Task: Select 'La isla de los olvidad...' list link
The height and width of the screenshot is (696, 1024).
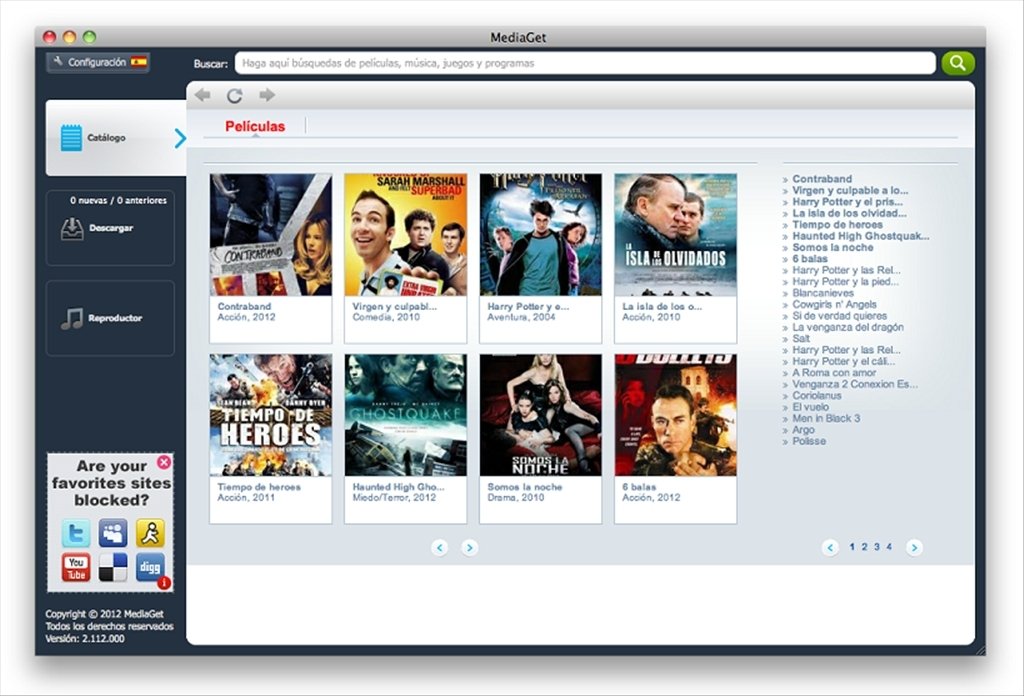Action: 849,213
